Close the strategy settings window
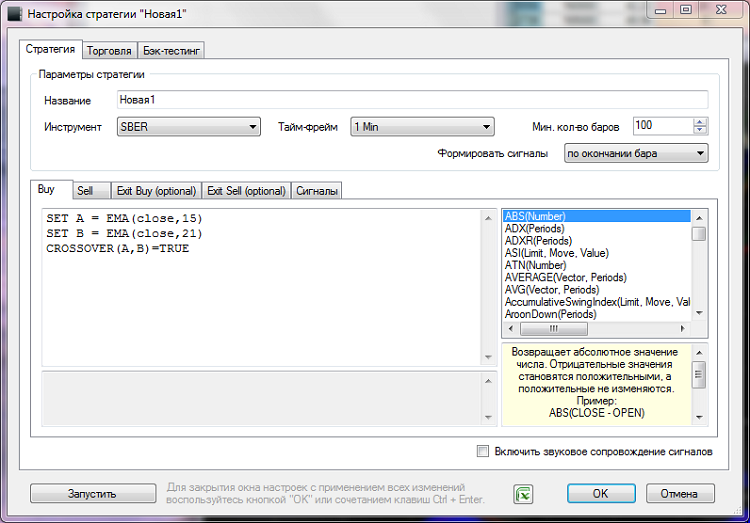750x523 pixels. click(721, 10)
